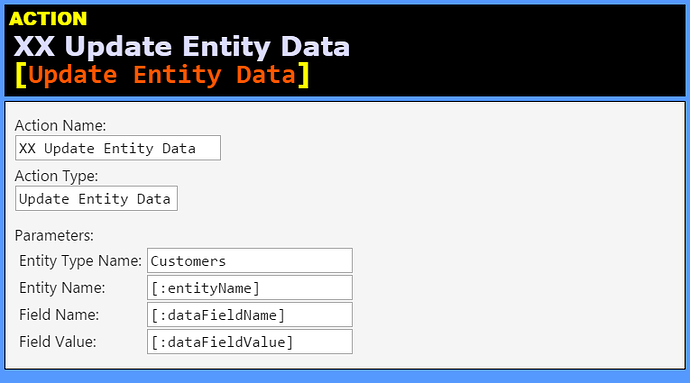Click the yellow closing bracket in header
This screenshot has width=690, height=383.
pyautogui.click(x=304, y=75)
